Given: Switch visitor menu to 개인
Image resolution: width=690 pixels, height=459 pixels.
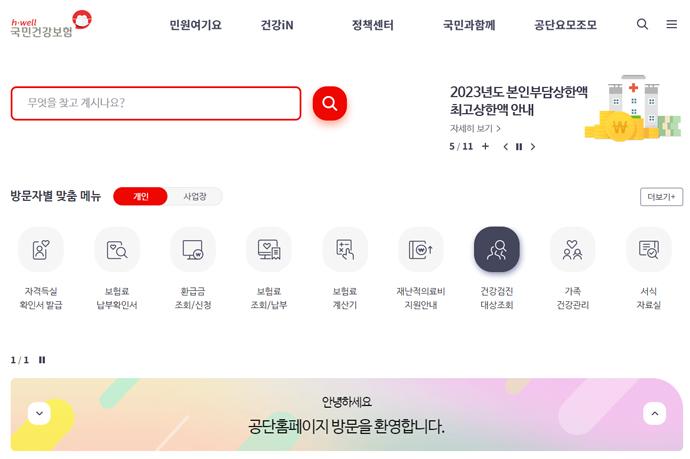Looking at the screenshot, I should (x=140, y=196).
